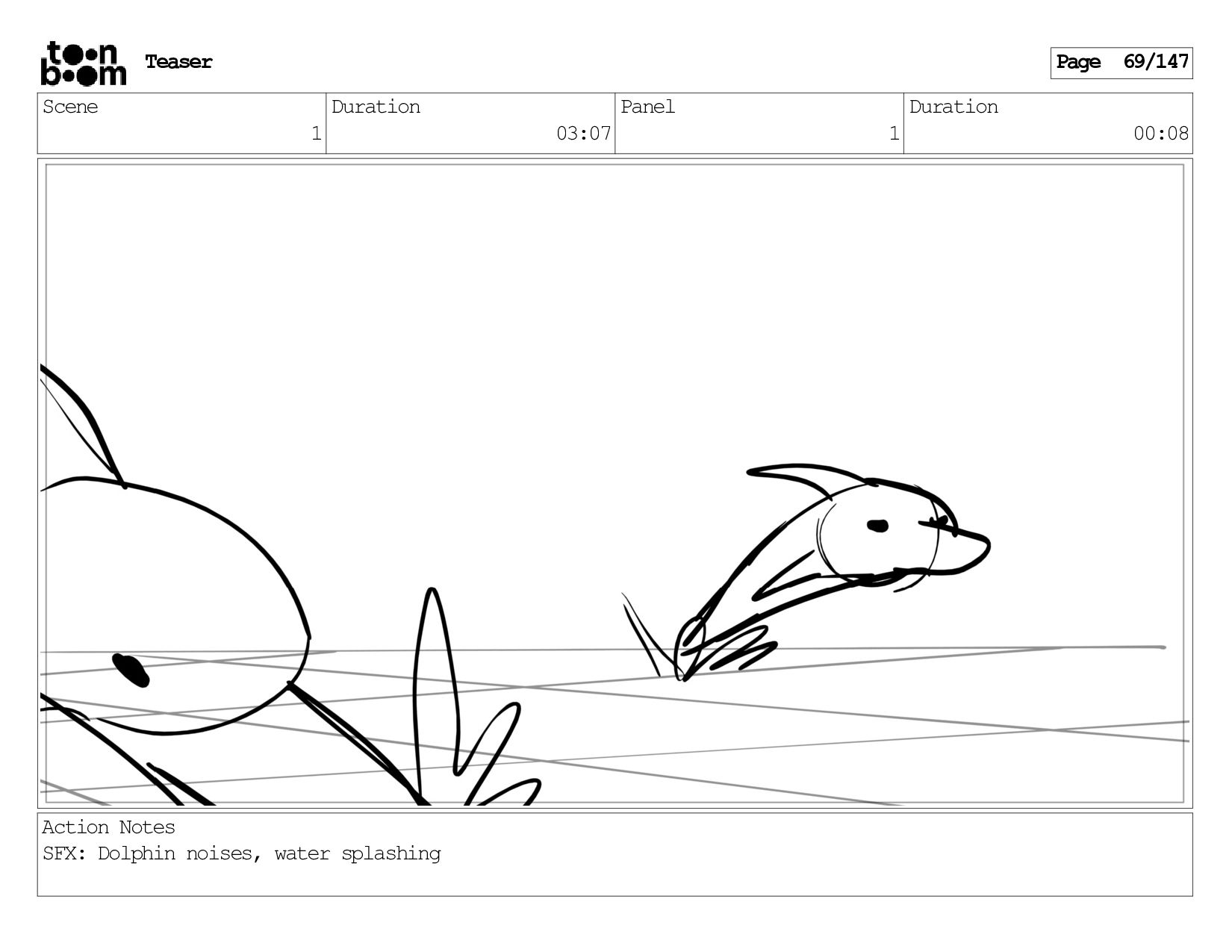This screenshot has width=1232, height=952.
Task: Click the panel duration value '00:08'
Action: coord(1161,134)
